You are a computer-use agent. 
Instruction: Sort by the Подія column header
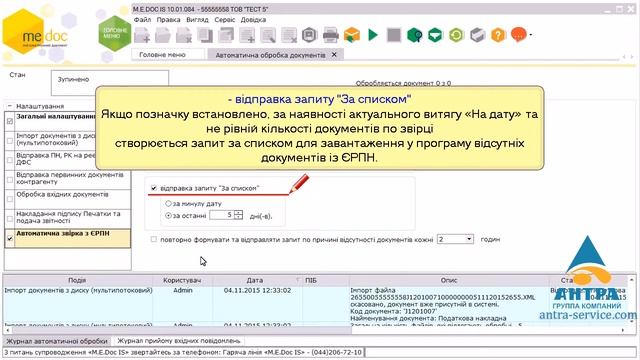(x=77, y=280)
